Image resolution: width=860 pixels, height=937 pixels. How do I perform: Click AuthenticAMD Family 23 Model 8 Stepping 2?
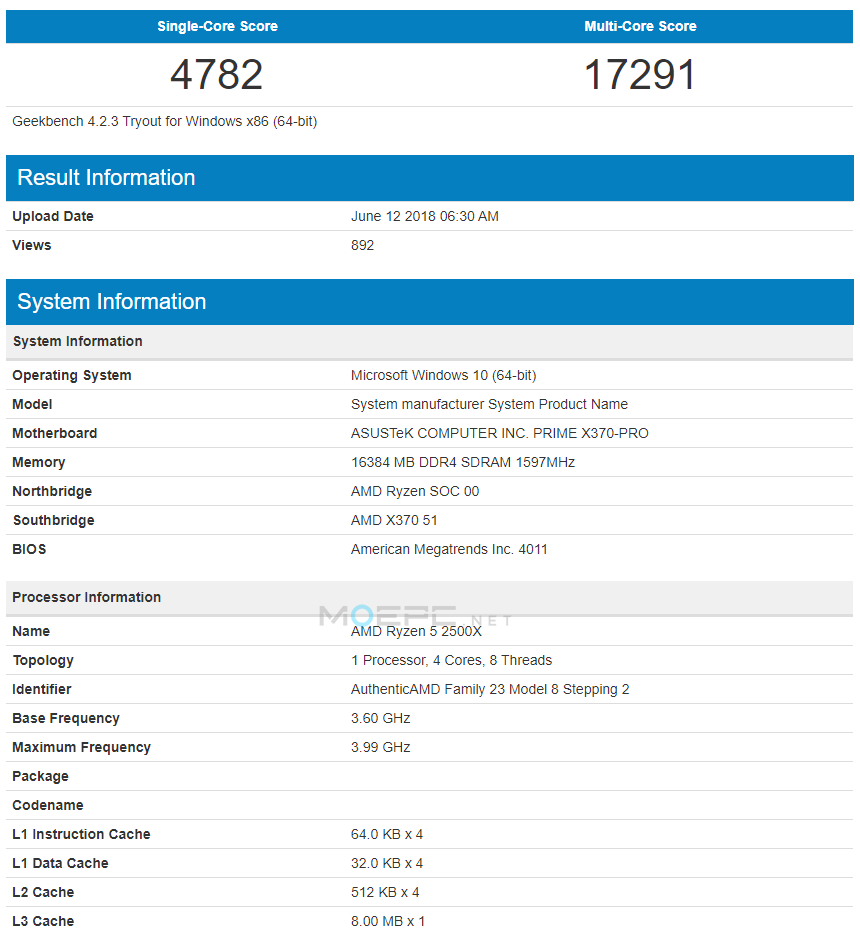pyautogui.click(x=490, y=690)
